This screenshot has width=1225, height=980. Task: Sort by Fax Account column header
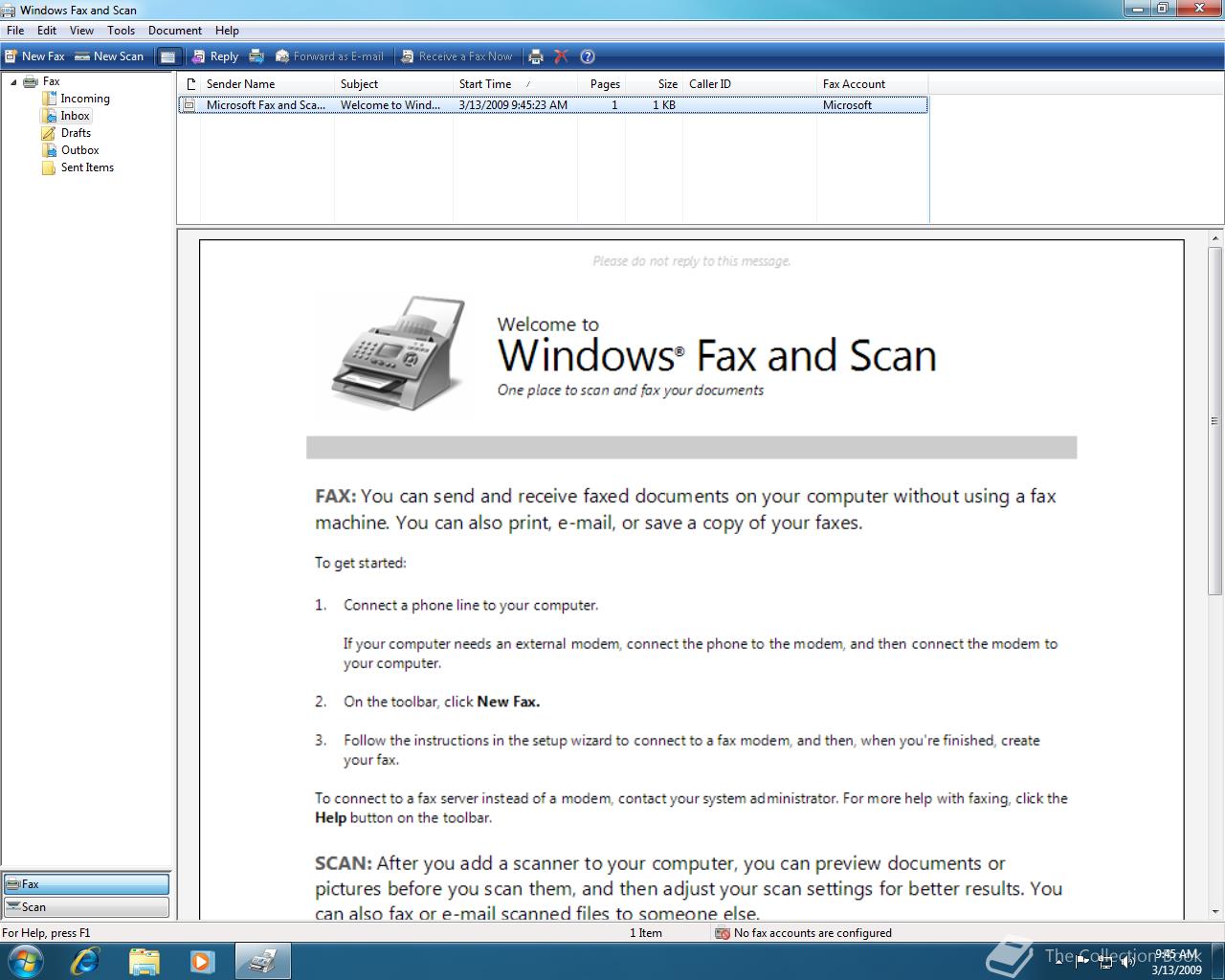point(872,84)
